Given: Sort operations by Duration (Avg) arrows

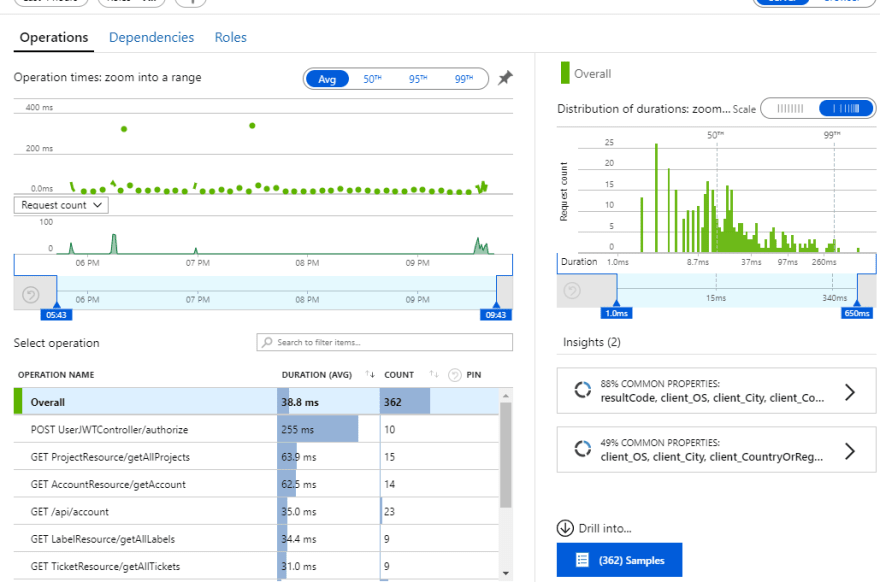Looking at the screenshot, I should click(370, 374).
